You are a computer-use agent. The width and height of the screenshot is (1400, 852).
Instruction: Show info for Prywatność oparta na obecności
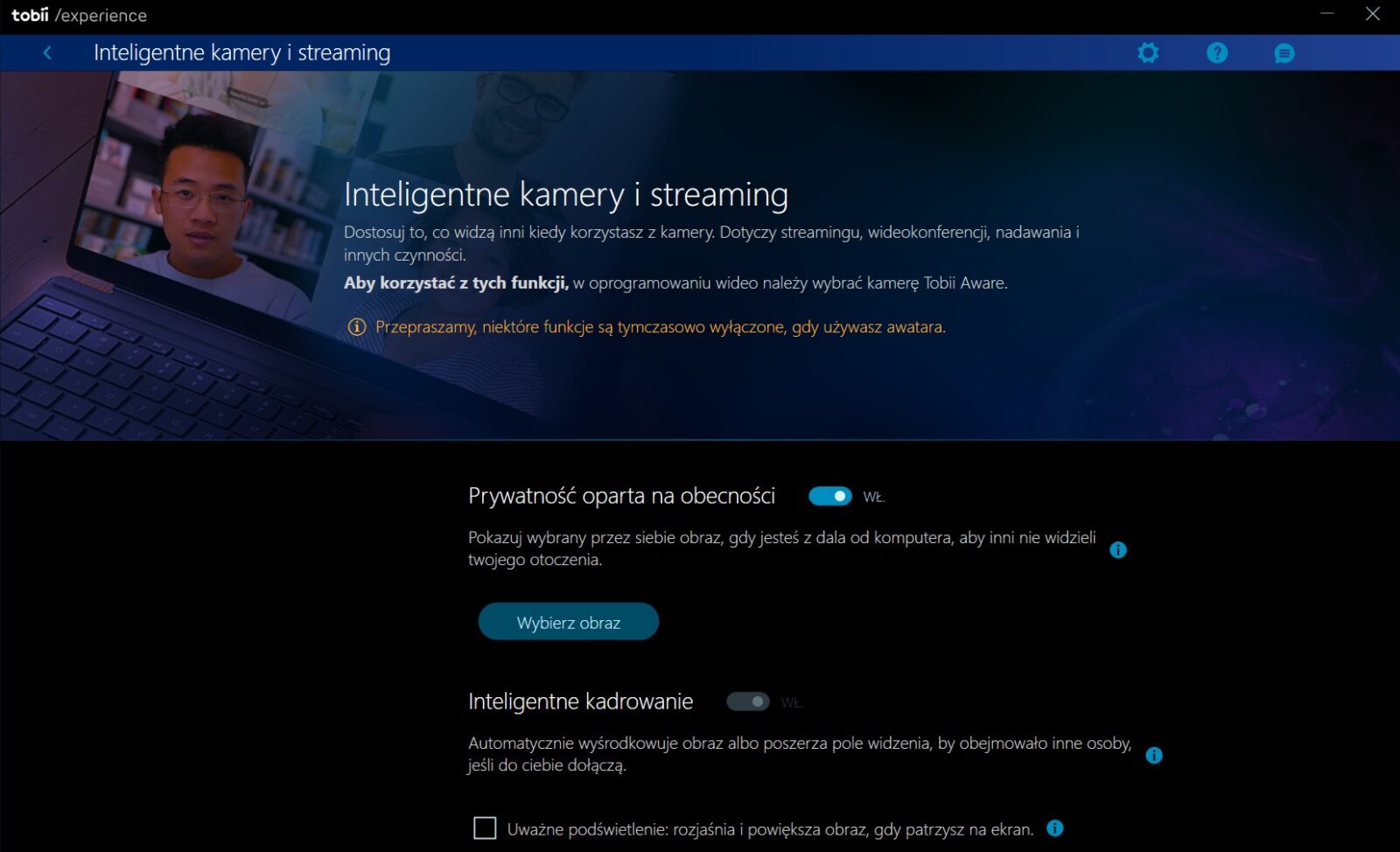(1117, 550)
